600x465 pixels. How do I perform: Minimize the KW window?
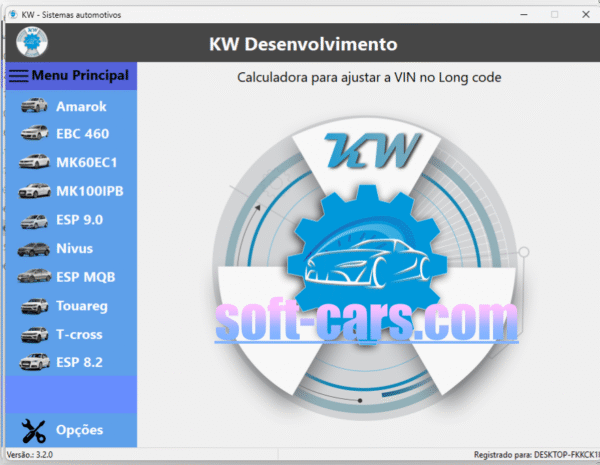[524, 15]
